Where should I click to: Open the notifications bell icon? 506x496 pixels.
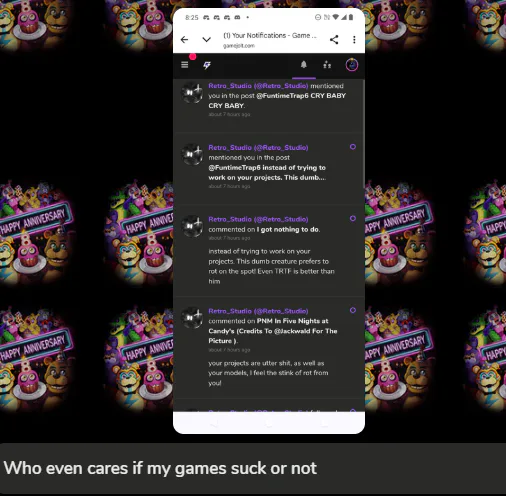pyautogui.click(x=304, y=64)
